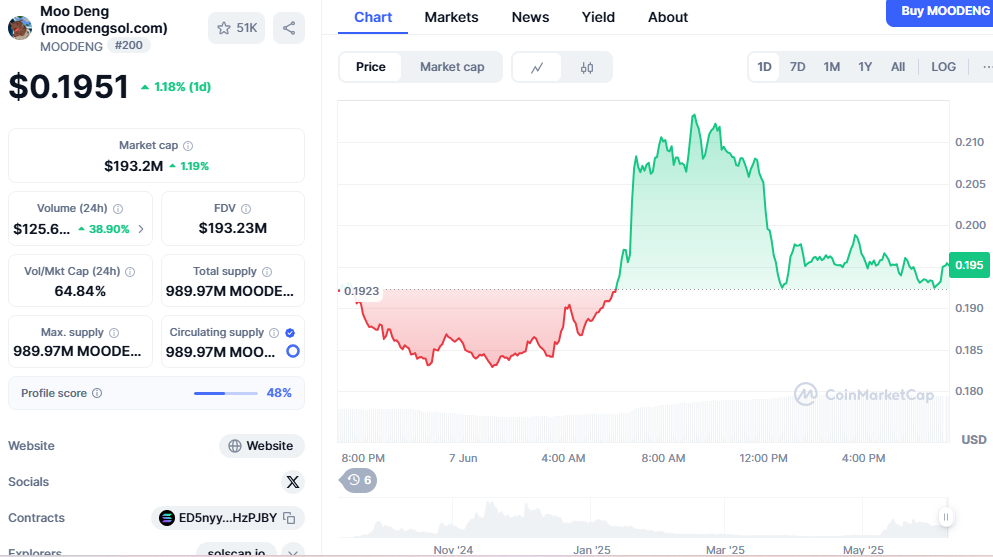
Task: Click circulating supply progress ring
Action: (293, 351)
